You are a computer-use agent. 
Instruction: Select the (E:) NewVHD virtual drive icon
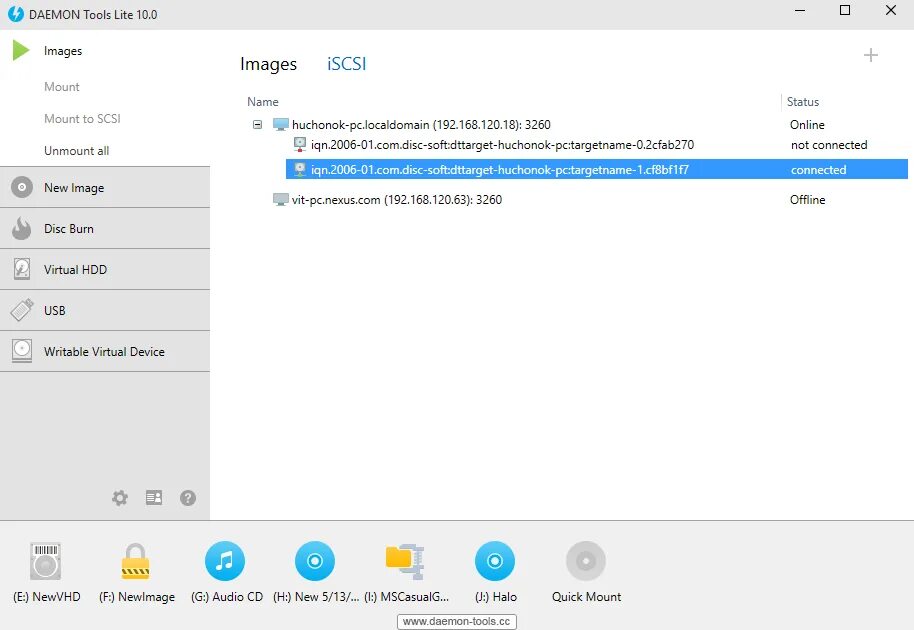coord(45,561)
